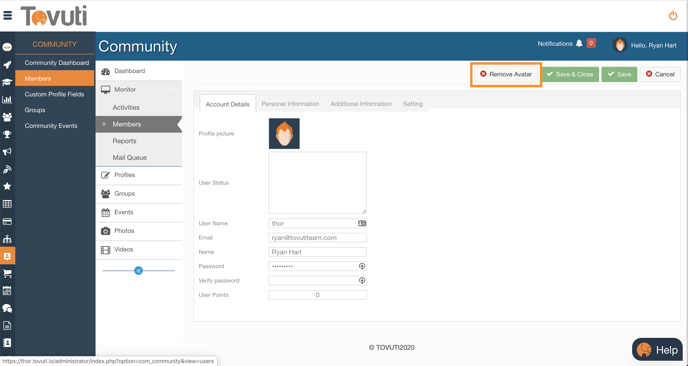Click the document sidebar icon
Image resolution: width=688 pixels, height=366 pixels.
pyautogui.click(x=7, y=326)
